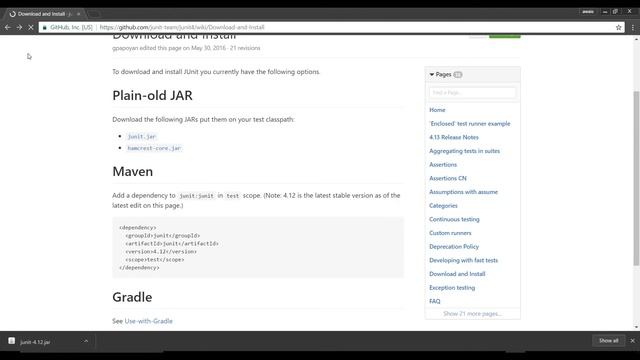The image size is (640, 360).
Task: Click the address bar URL
Action: (x=182, y=27)
